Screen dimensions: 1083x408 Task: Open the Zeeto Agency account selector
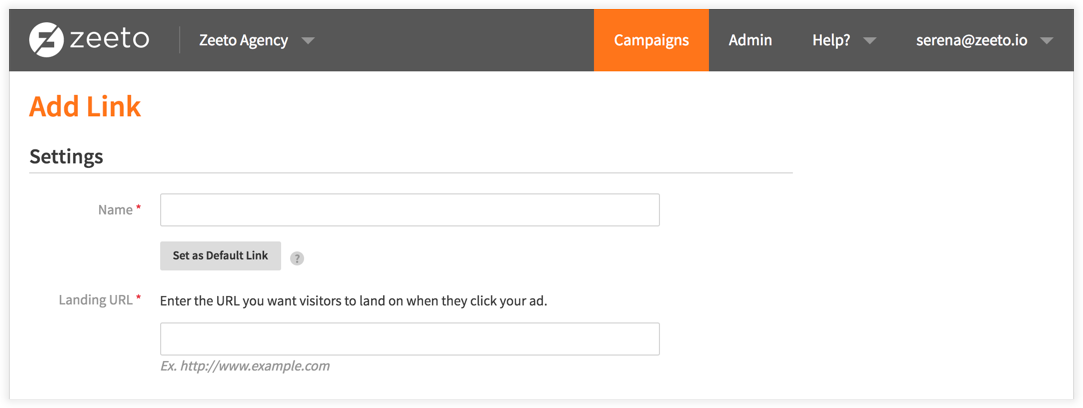243,40
